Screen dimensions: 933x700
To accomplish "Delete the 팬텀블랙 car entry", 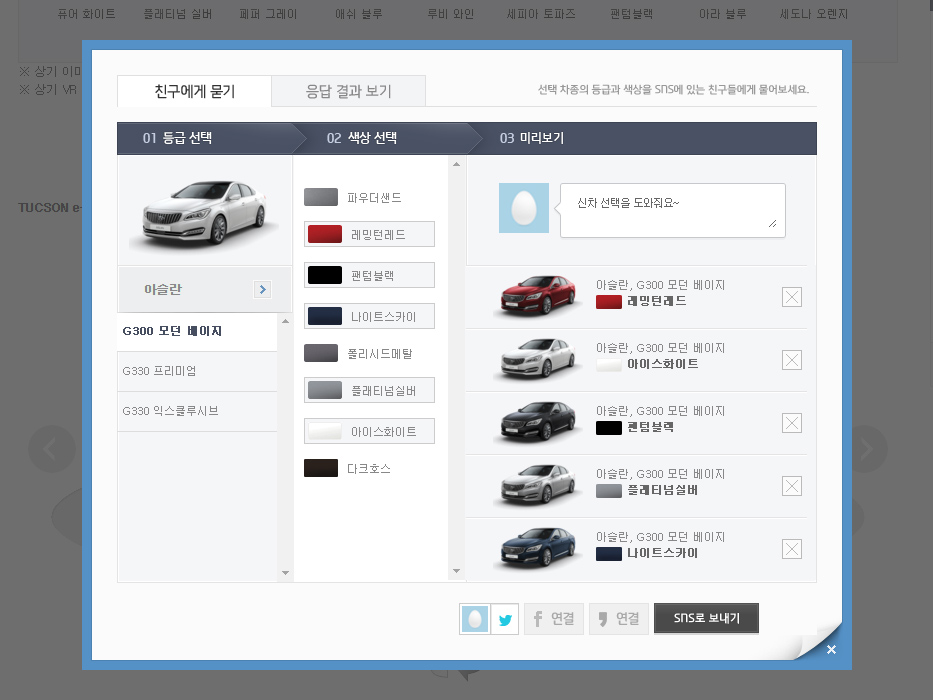I will click(x=792, y=423).
